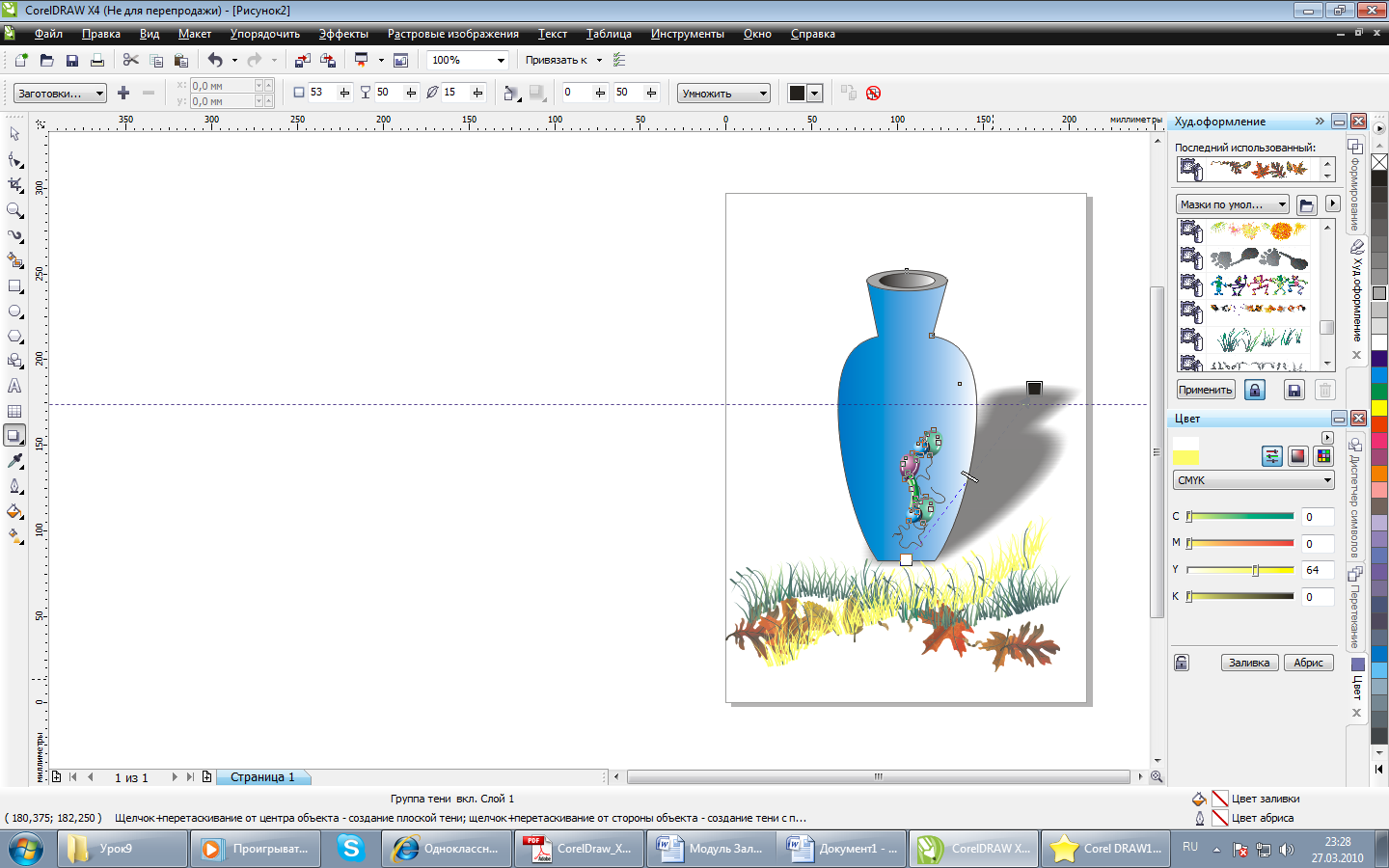The image size is (1389, 868).
Task: Click the New document icon
Action: pyautogui.click(x=21, y=60)
